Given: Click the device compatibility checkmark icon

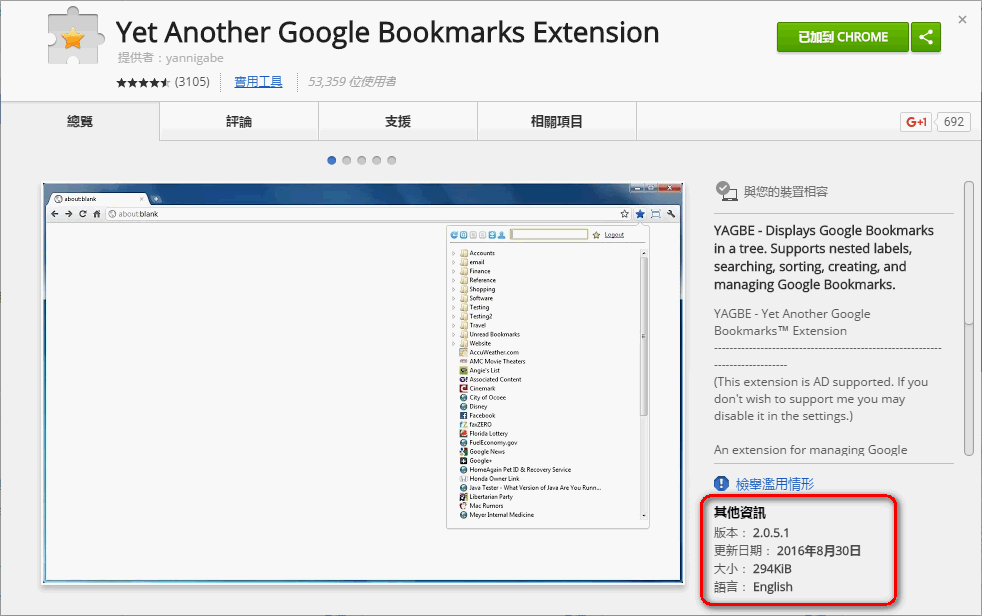Looking at the screenshot, I should click(725, 191).
